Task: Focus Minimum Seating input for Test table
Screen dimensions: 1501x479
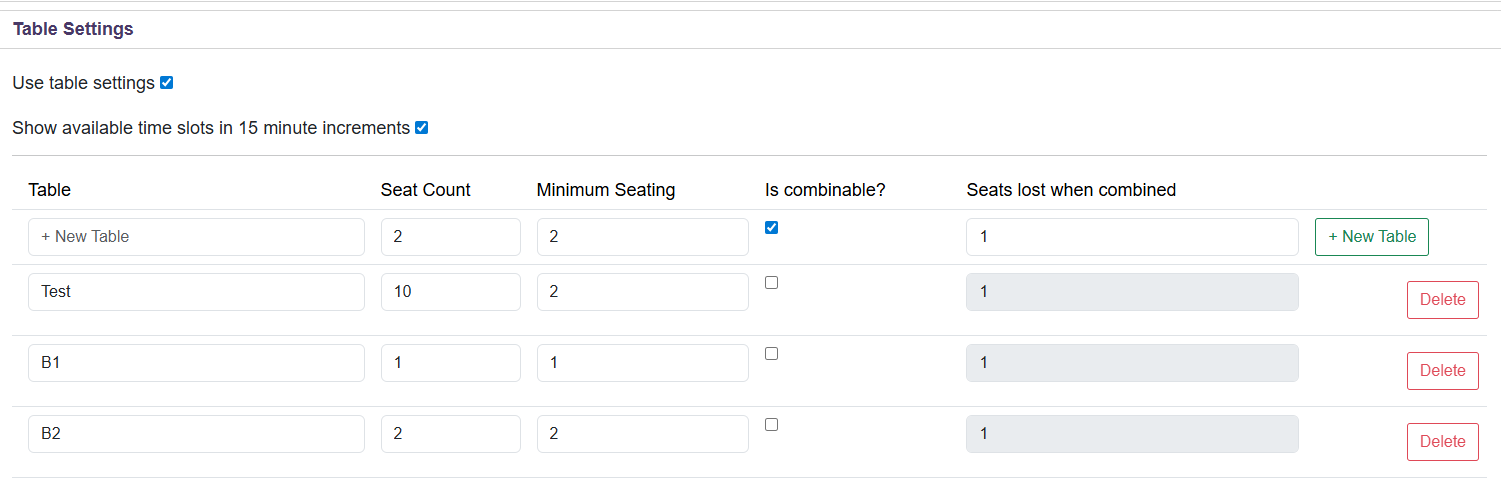Action: [642, 292]
